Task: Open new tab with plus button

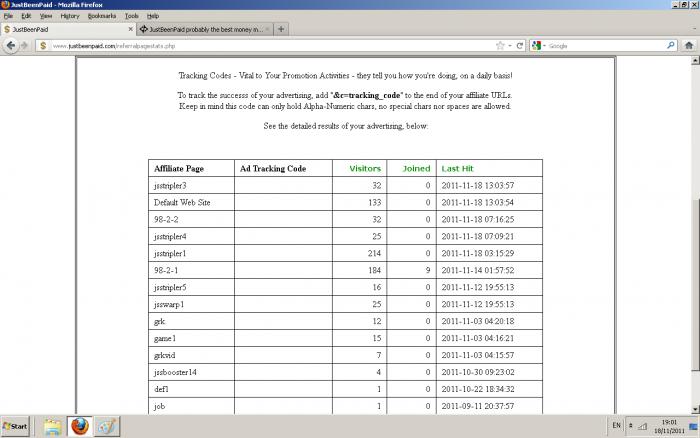Action: click(282, 30)
